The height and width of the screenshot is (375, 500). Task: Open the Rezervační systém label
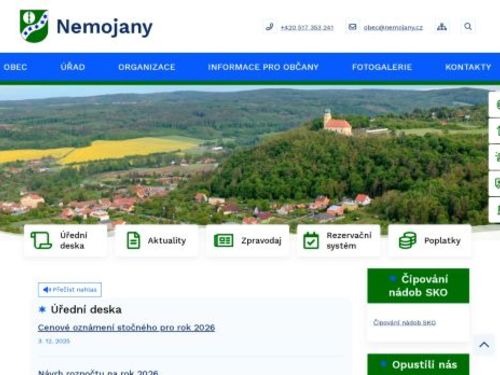[349, 240]
